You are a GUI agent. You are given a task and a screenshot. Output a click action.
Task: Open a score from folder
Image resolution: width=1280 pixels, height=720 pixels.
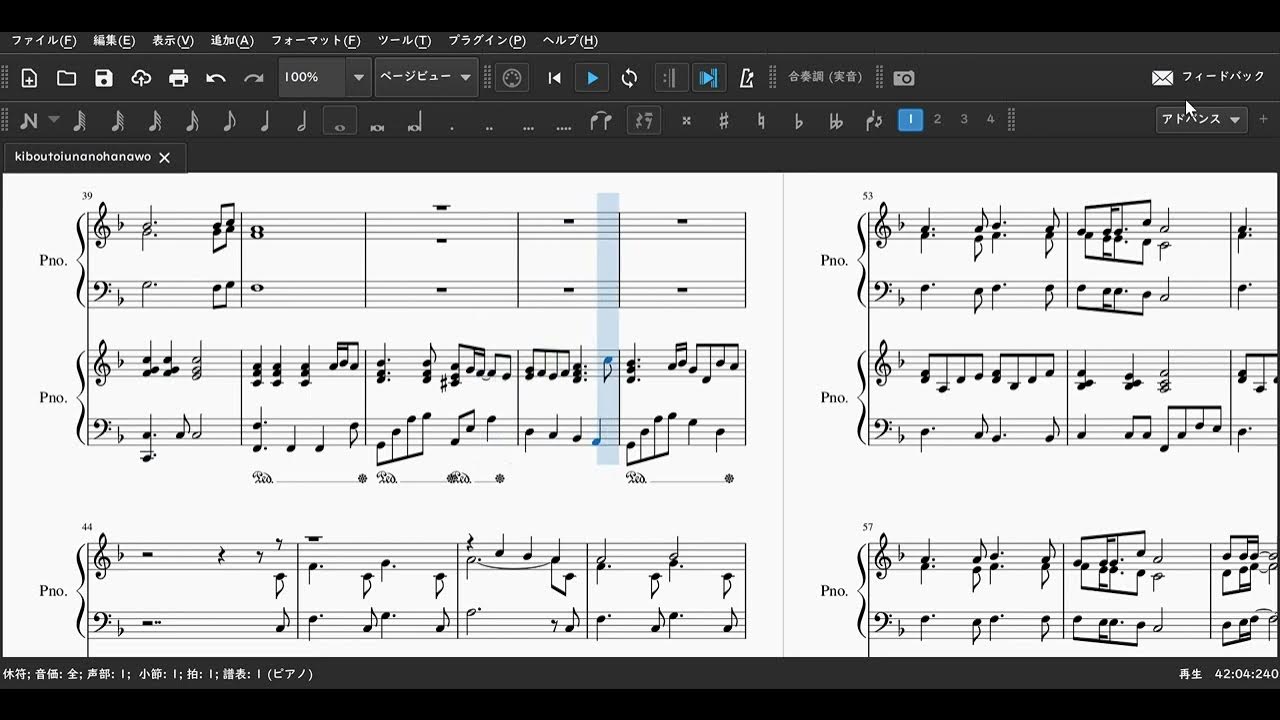[x=66, y=78]
